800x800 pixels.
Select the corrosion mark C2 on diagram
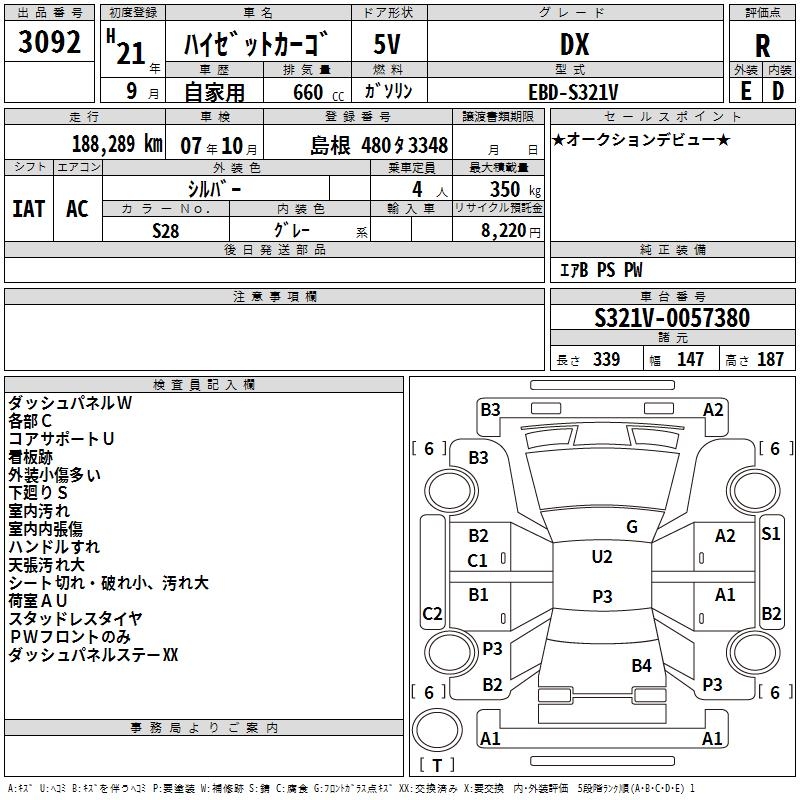432,613
